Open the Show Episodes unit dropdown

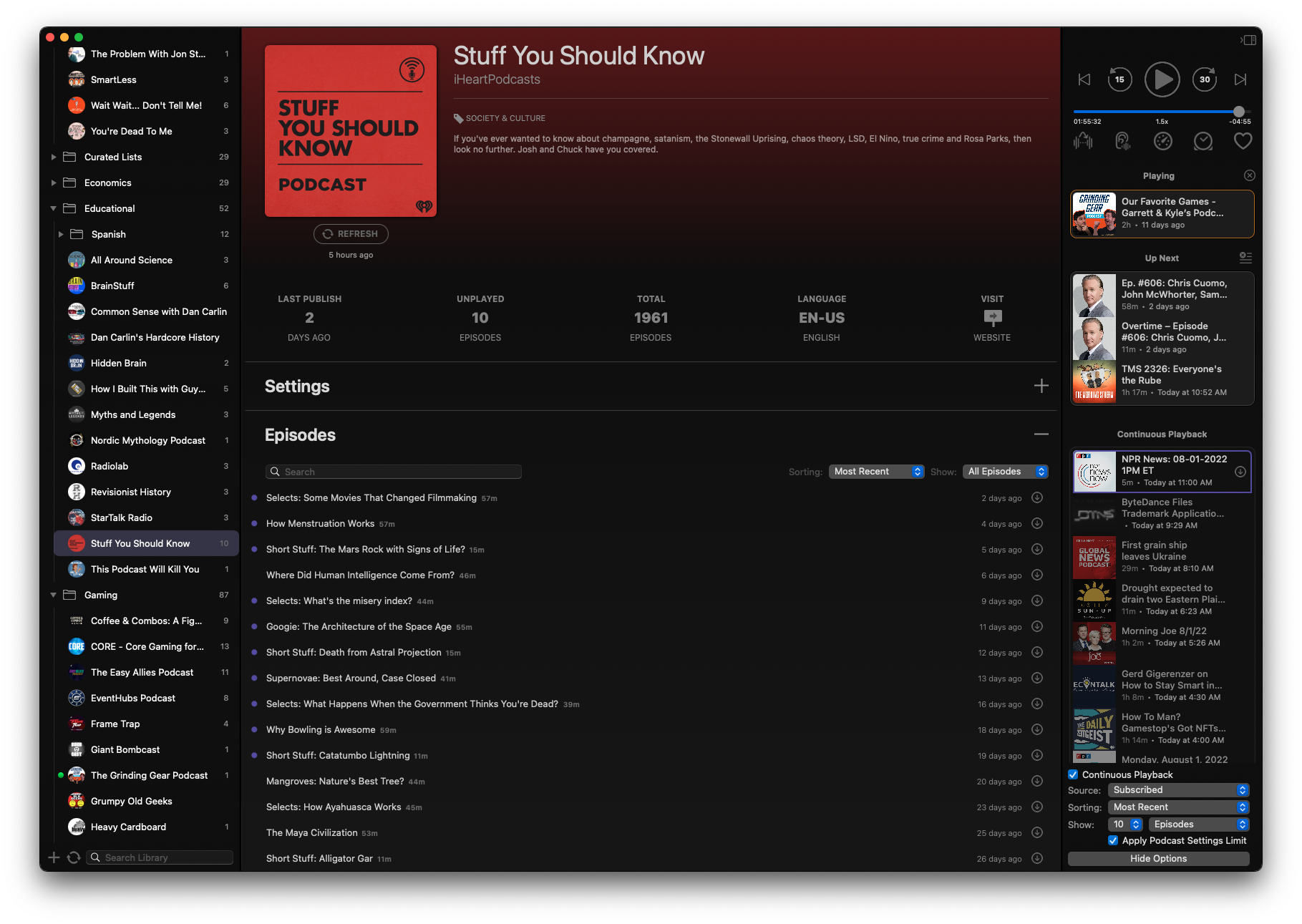(1199, 825)
